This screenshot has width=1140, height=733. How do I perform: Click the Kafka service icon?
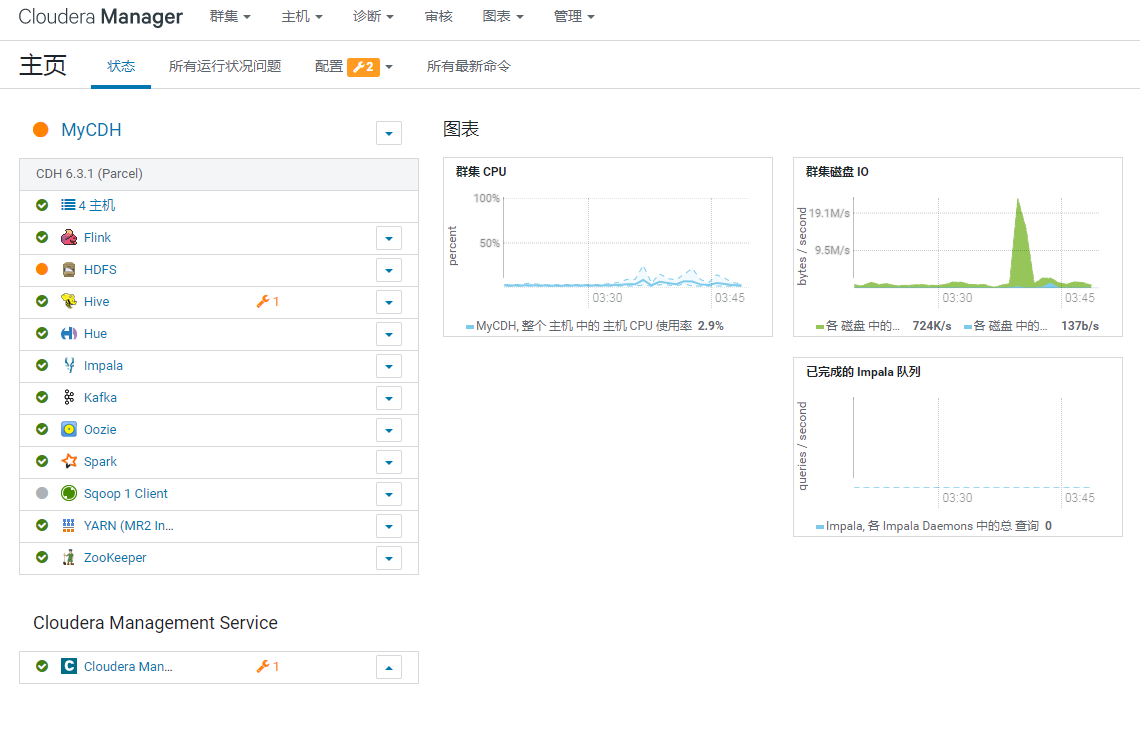click(x=69, y=397)
